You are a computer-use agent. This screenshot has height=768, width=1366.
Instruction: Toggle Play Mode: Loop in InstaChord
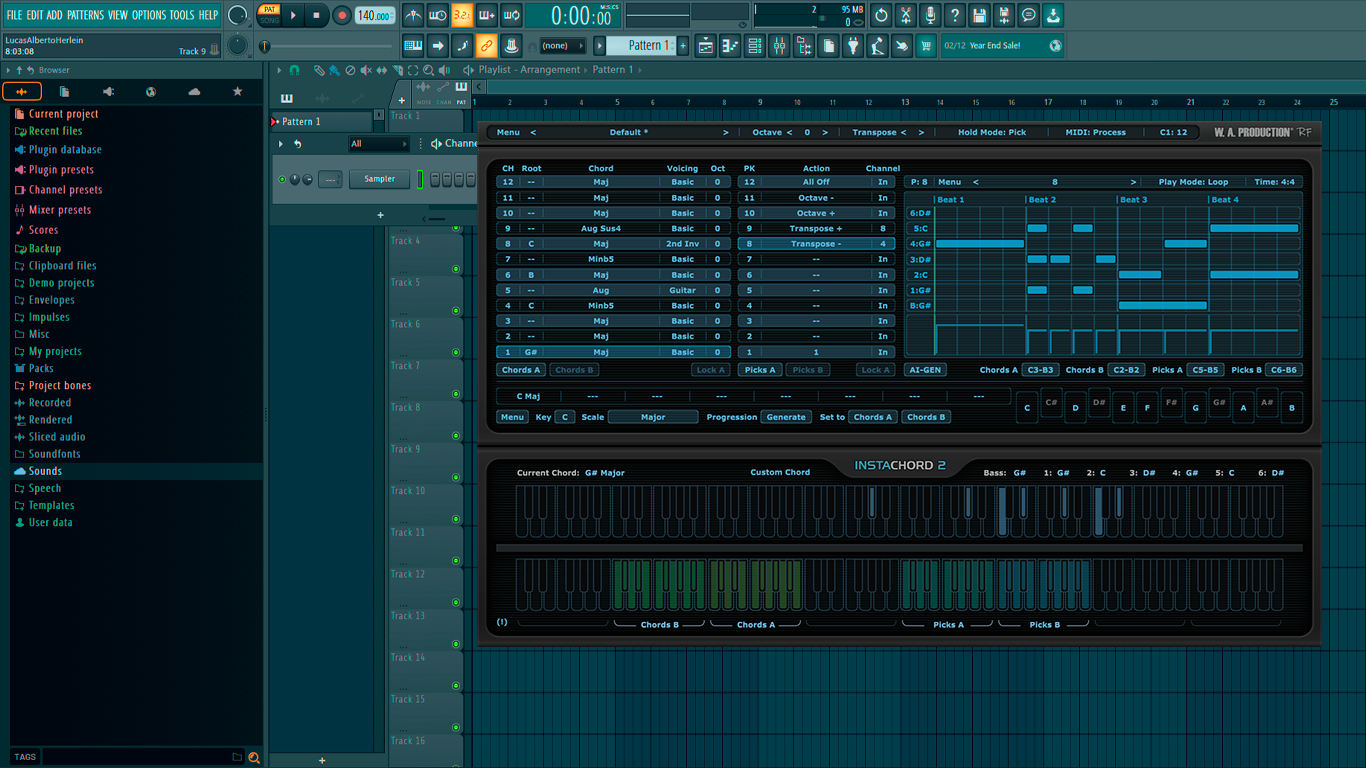1193,182
